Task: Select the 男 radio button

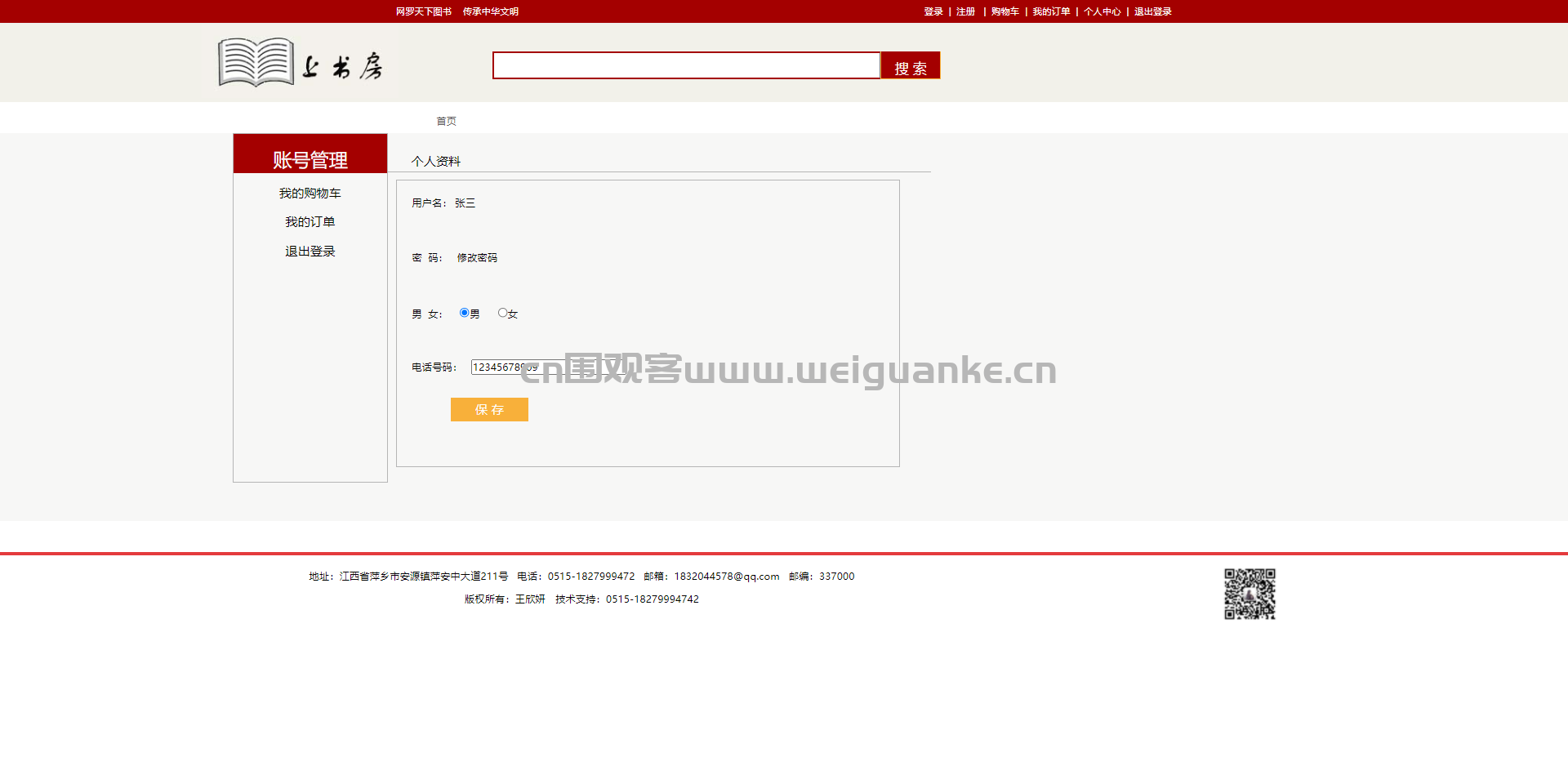Action: coord(464,313)
